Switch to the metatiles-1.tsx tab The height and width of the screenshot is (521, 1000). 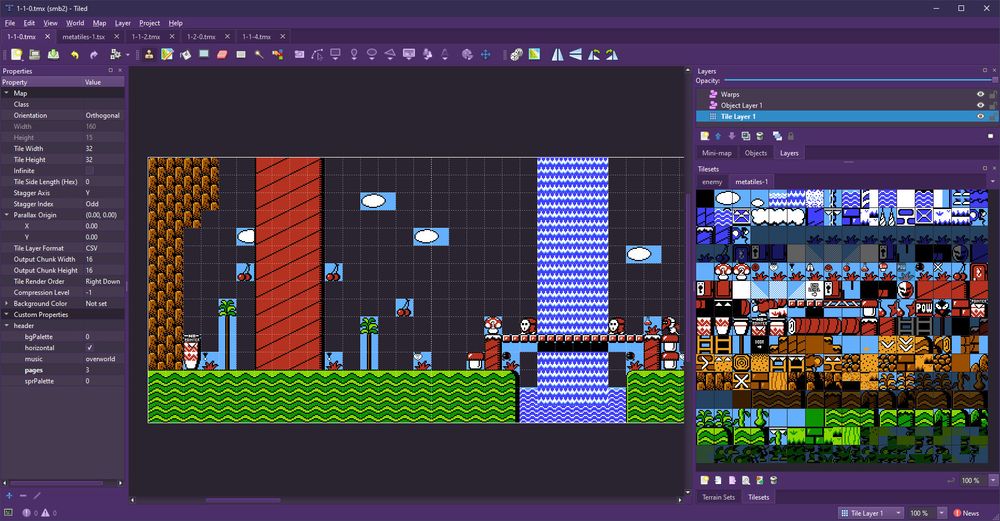[x=84, y=37]
